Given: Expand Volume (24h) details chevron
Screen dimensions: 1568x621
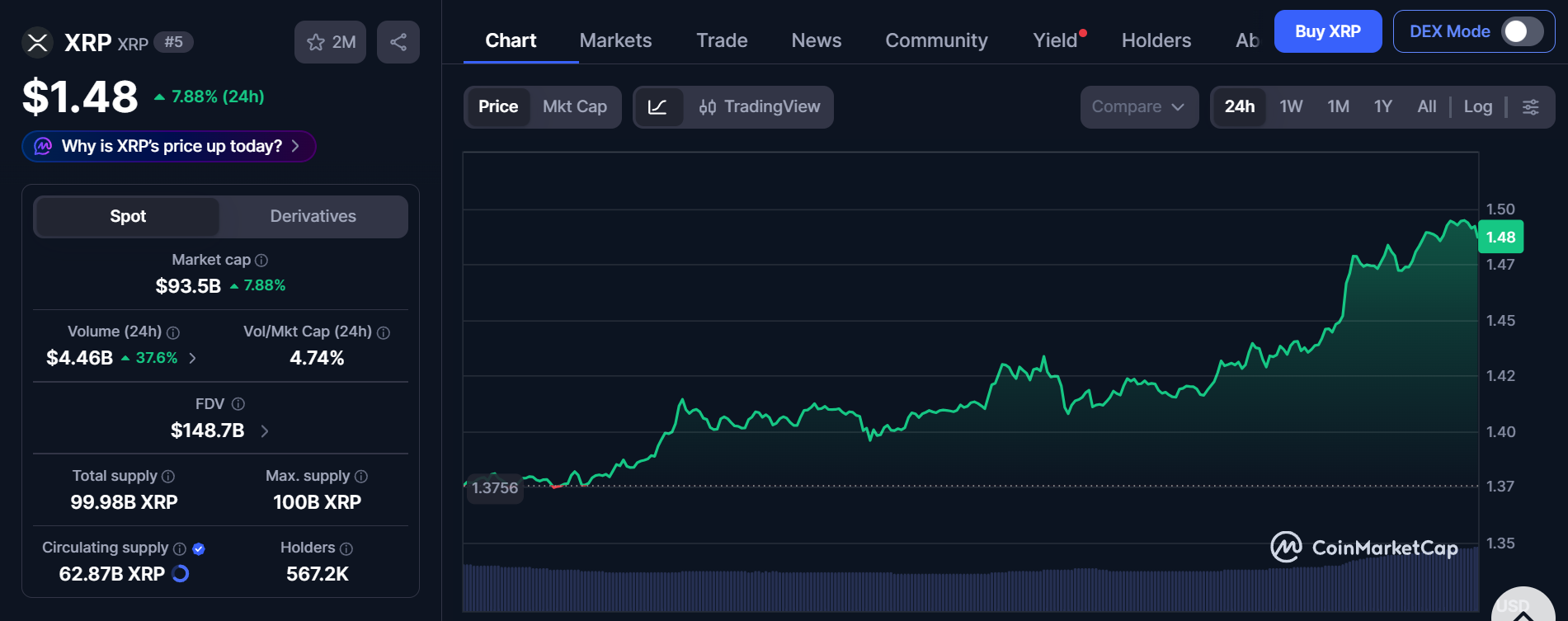Looking at the screenshot, I should point(193,358).
